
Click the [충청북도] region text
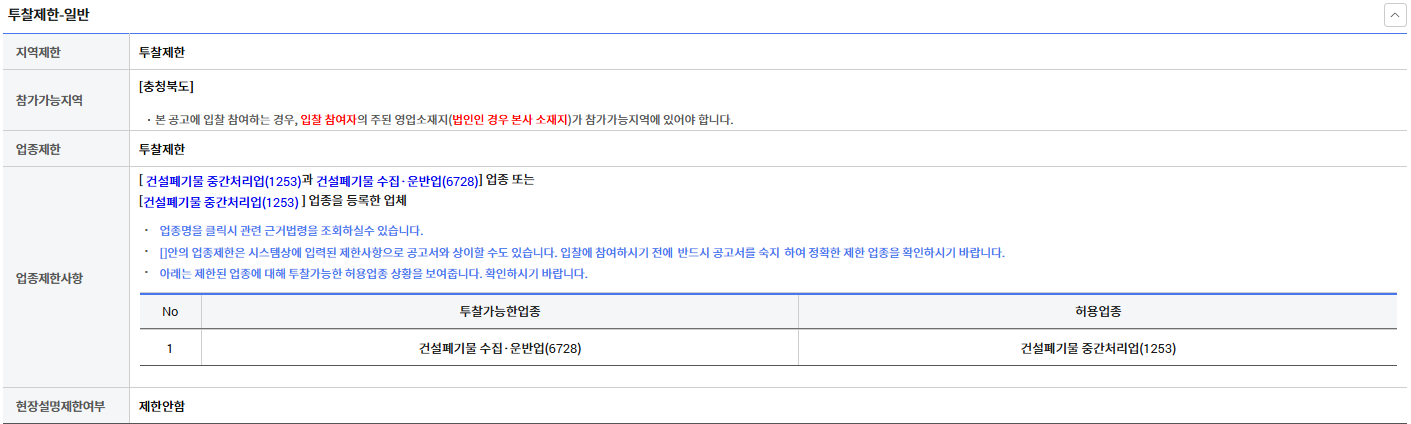166,87
